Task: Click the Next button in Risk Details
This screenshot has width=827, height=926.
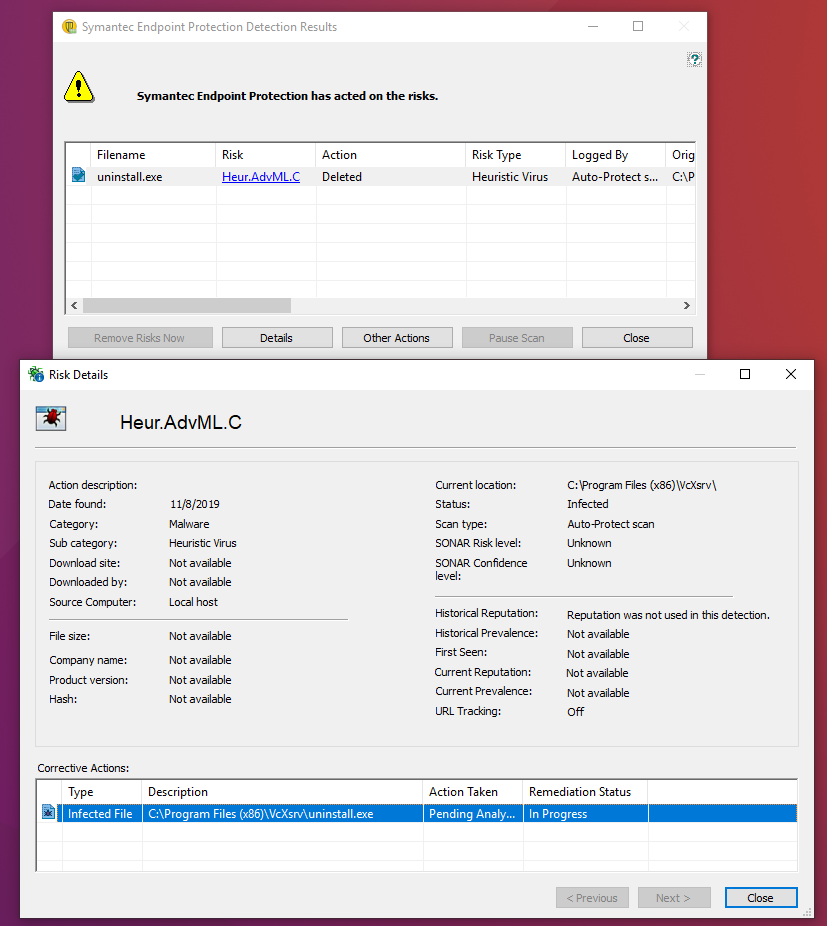Action: pos(674,898)
